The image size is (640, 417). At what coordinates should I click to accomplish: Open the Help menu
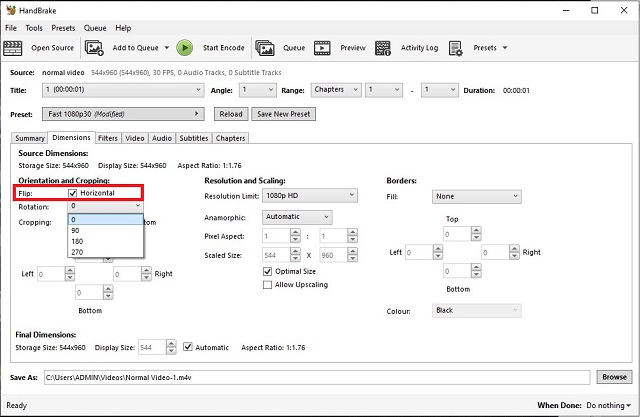pyautogui.click(x=123, y=28)
